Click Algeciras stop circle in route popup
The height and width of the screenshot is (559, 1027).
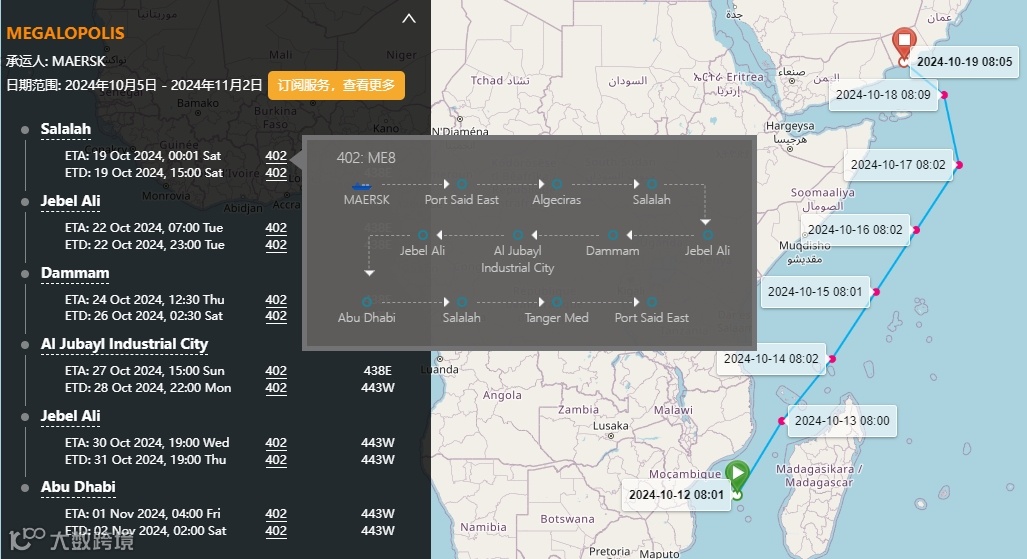tap(557, 184)
